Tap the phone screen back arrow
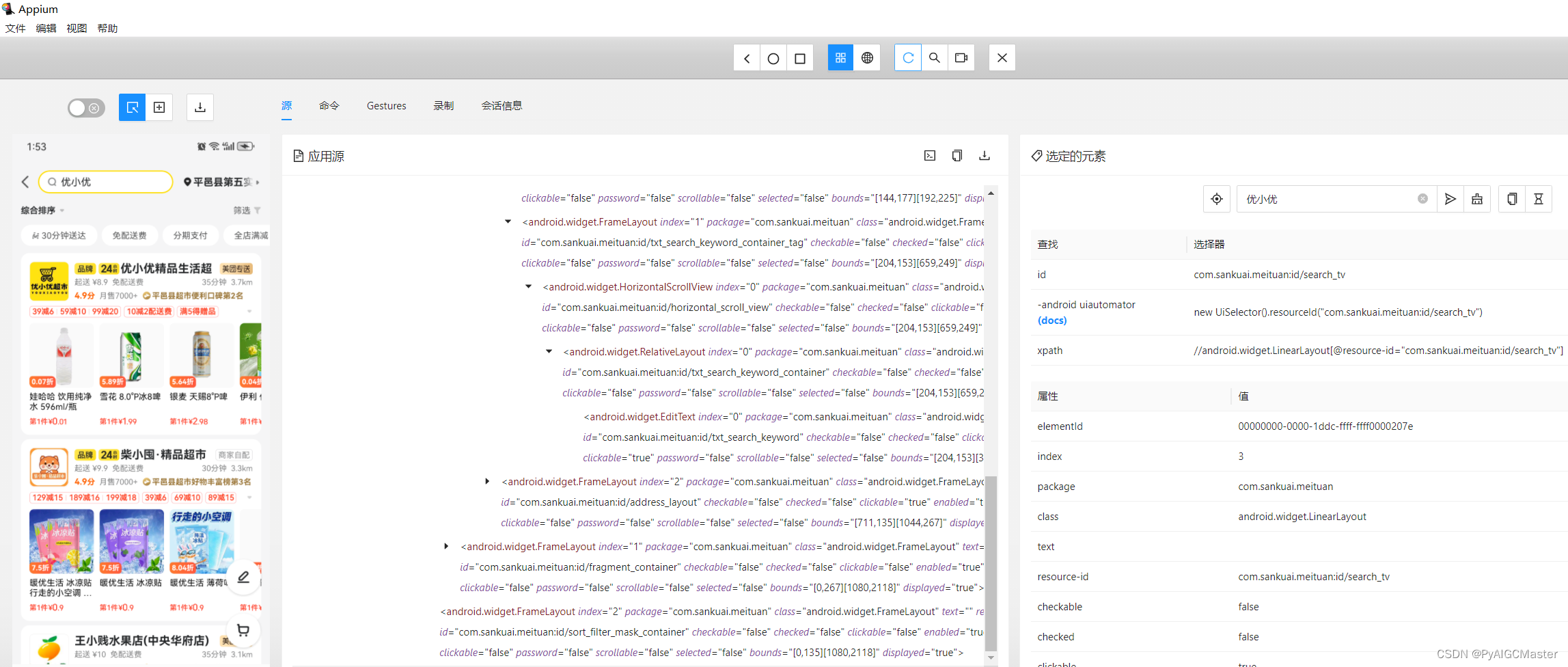 (25, 182)
